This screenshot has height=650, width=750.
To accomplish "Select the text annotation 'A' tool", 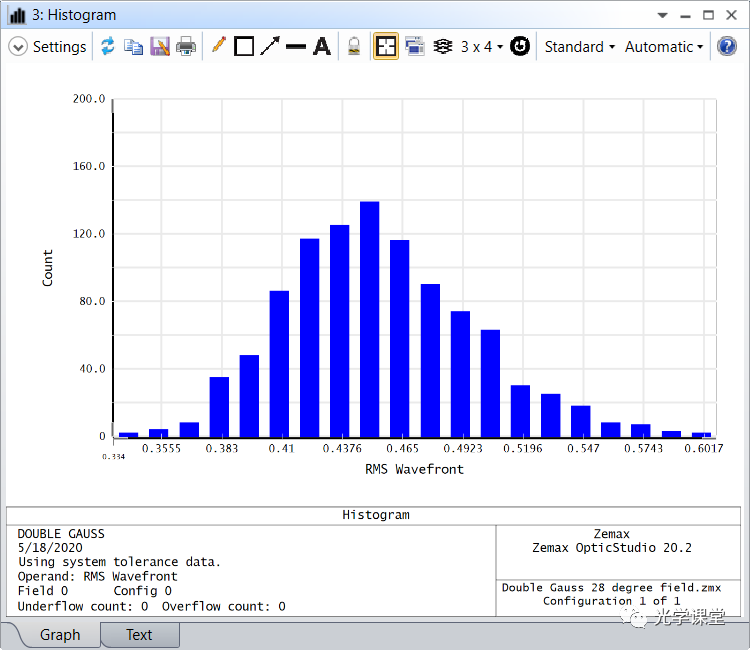I will (x=321, y=47).
